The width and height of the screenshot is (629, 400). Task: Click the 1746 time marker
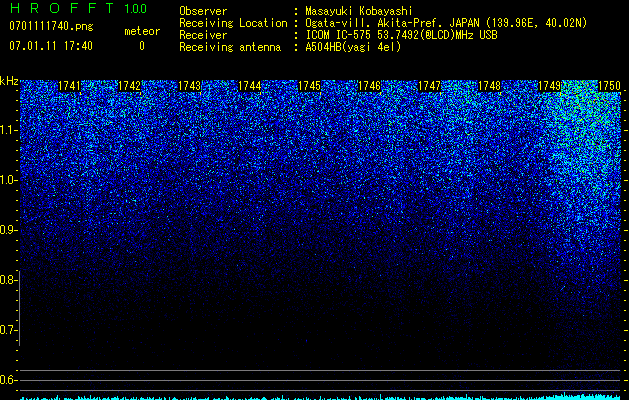pos(369,86)
